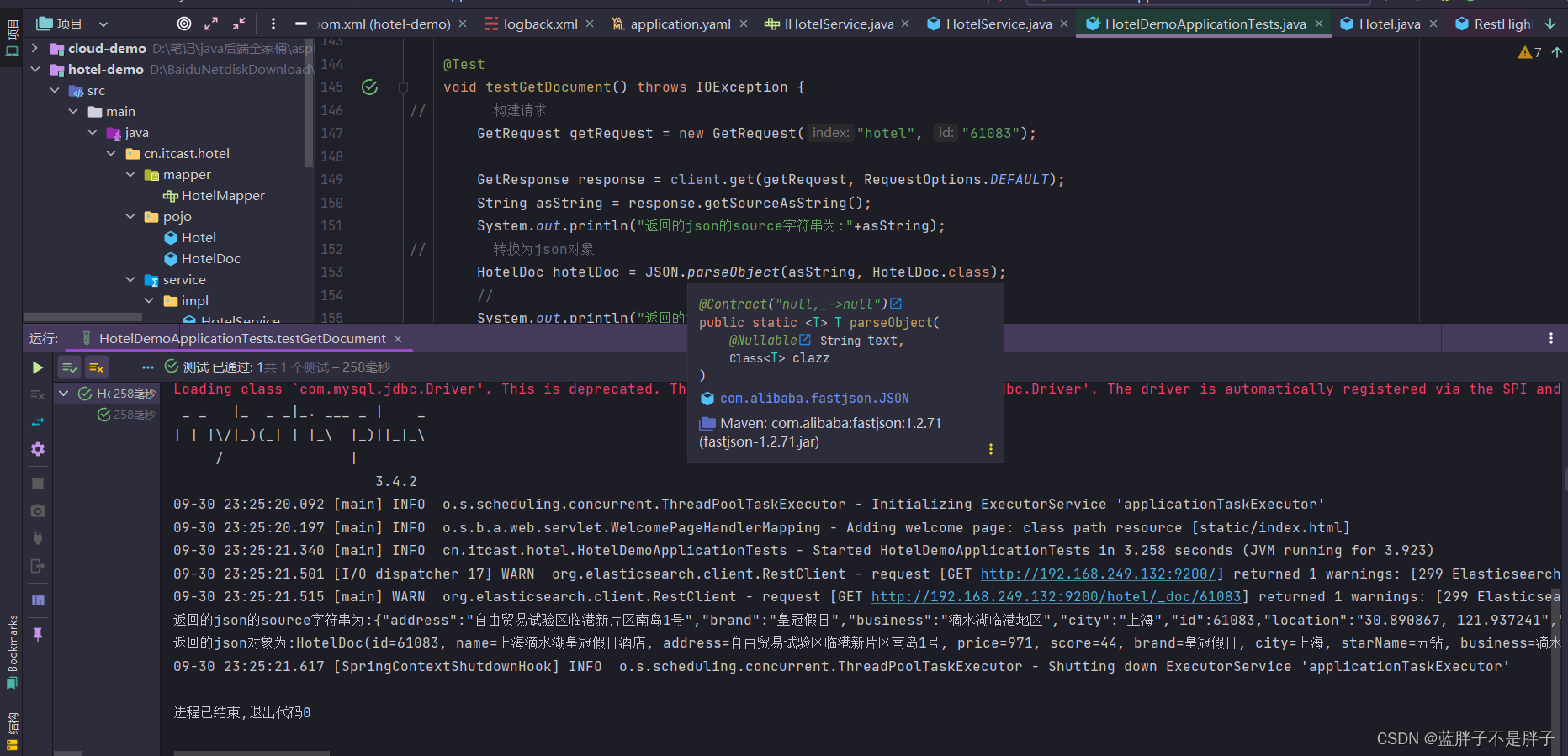Open link http://192.168.249.132:9200/ in console
The width and height of the screenshot is (1568, 756).
point(1098,574)
